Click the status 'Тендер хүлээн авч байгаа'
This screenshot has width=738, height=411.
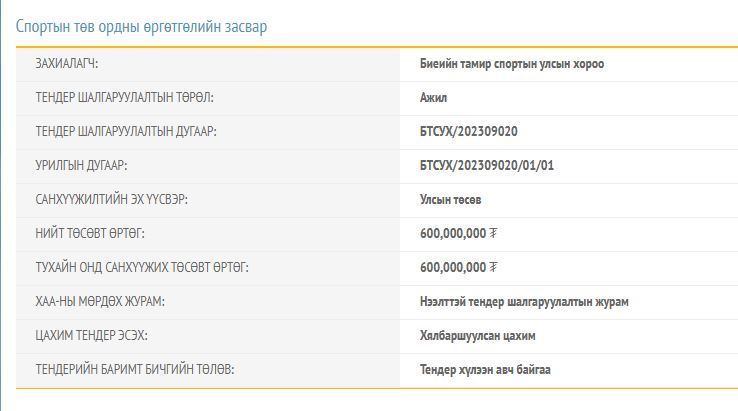(485, 370)
